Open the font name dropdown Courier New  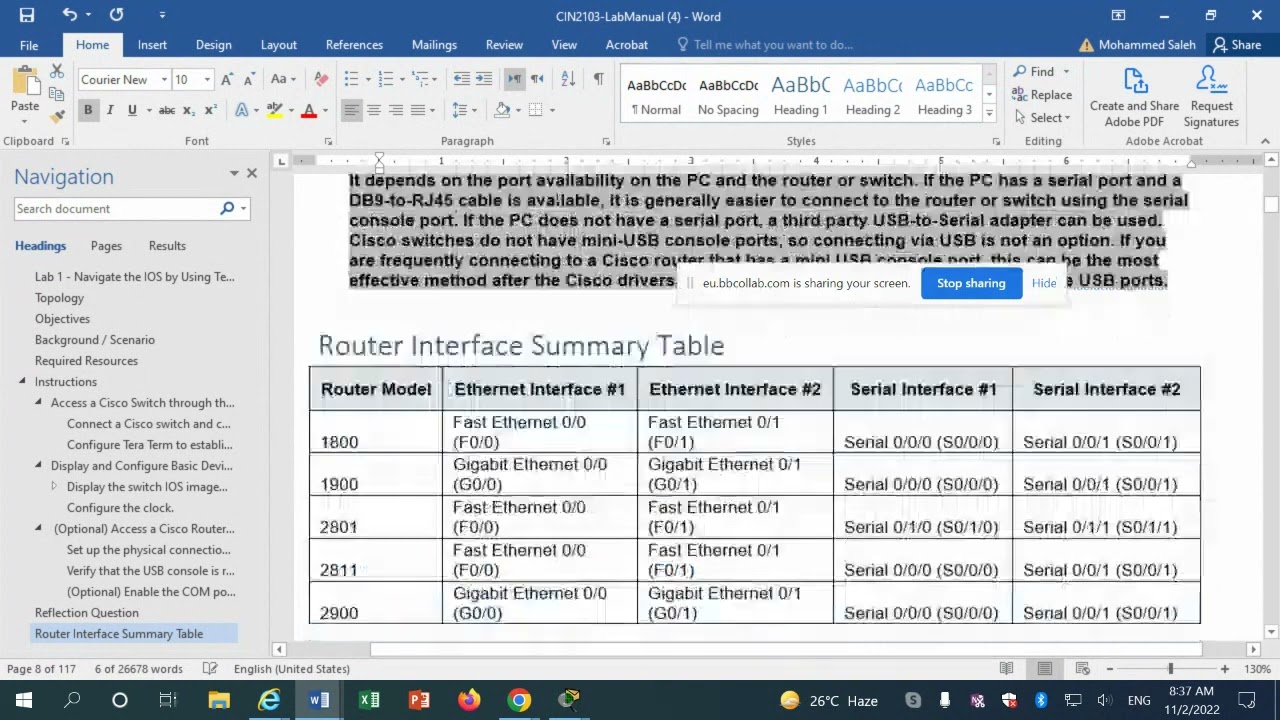(164, 79)
